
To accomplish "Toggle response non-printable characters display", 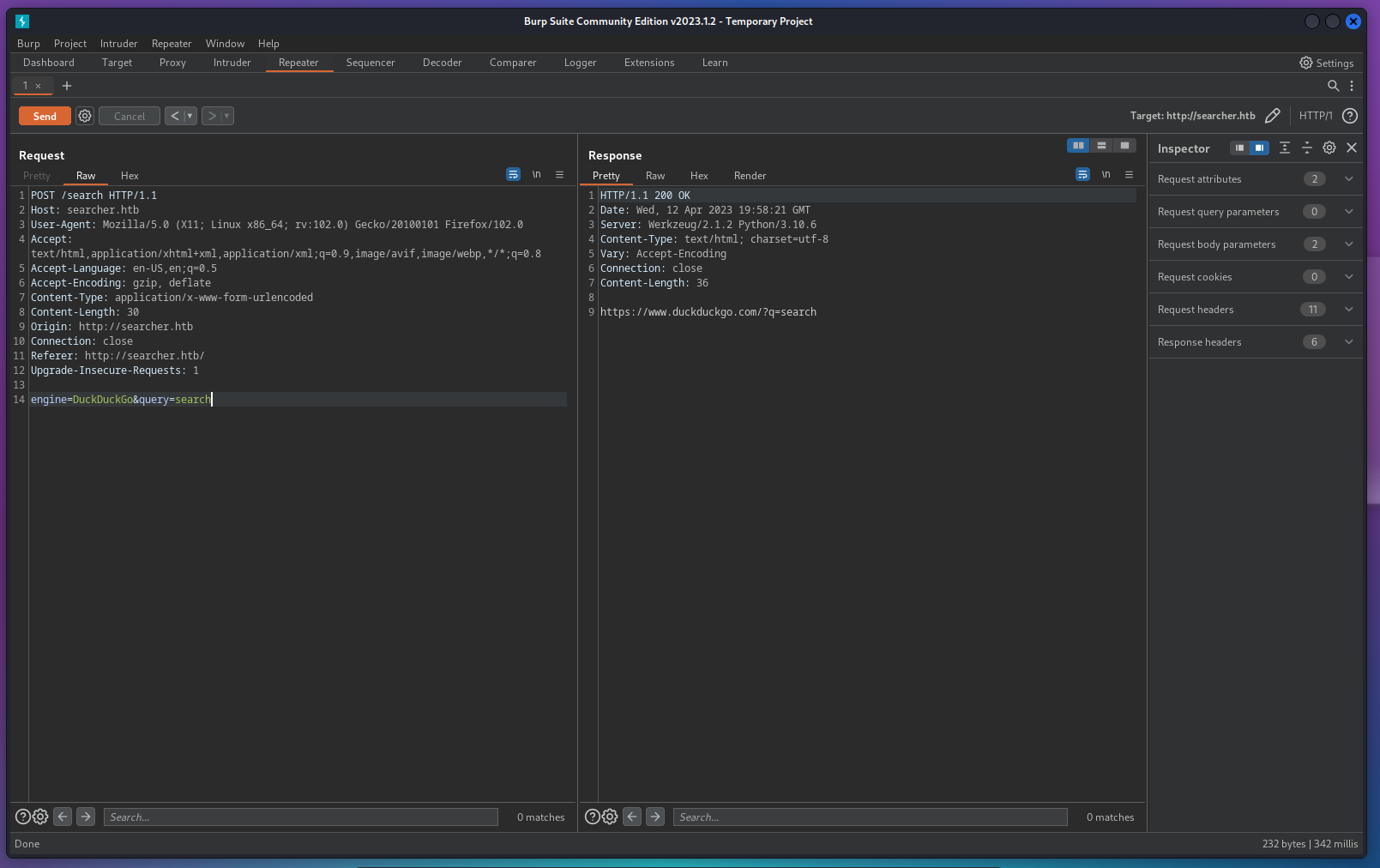I will click(x=1106, y=174).
